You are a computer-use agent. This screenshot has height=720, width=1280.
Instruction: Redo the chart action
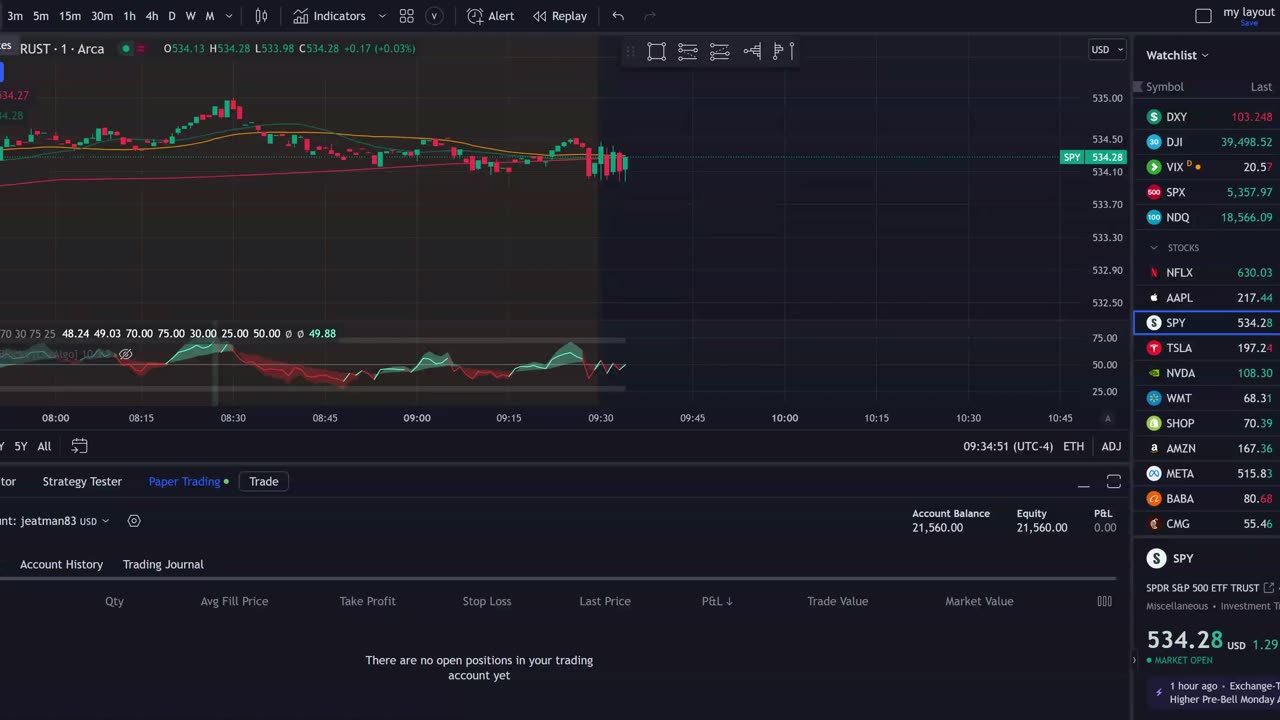pos(650,16)
